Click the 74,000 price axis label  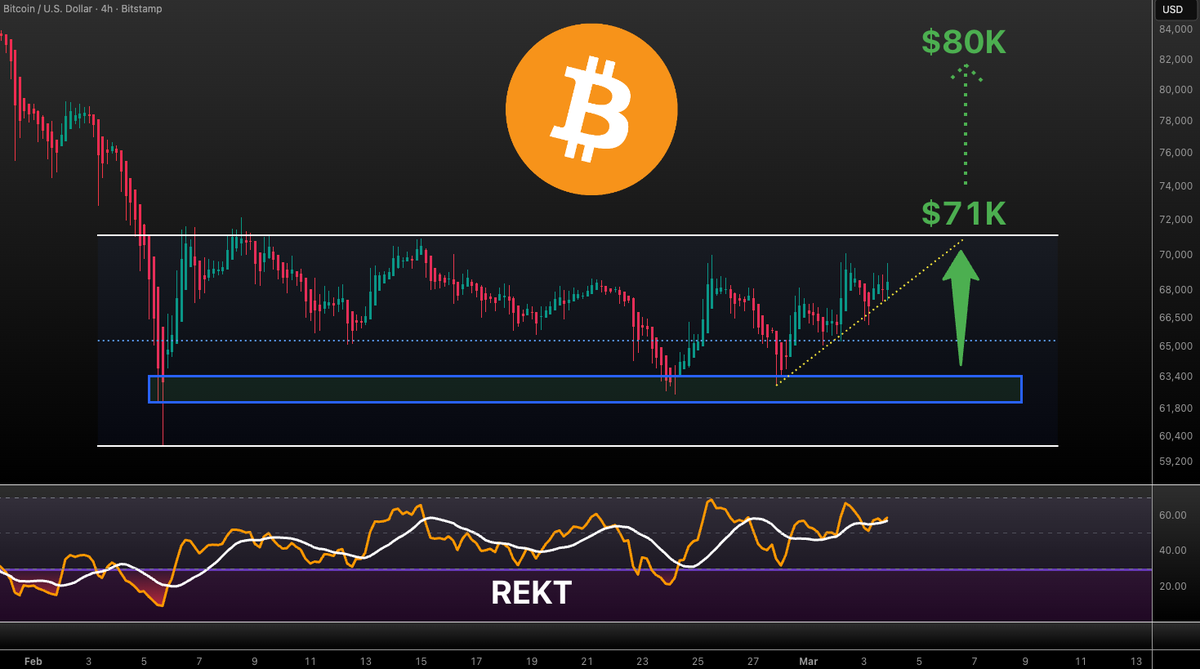pos(1176,187)
